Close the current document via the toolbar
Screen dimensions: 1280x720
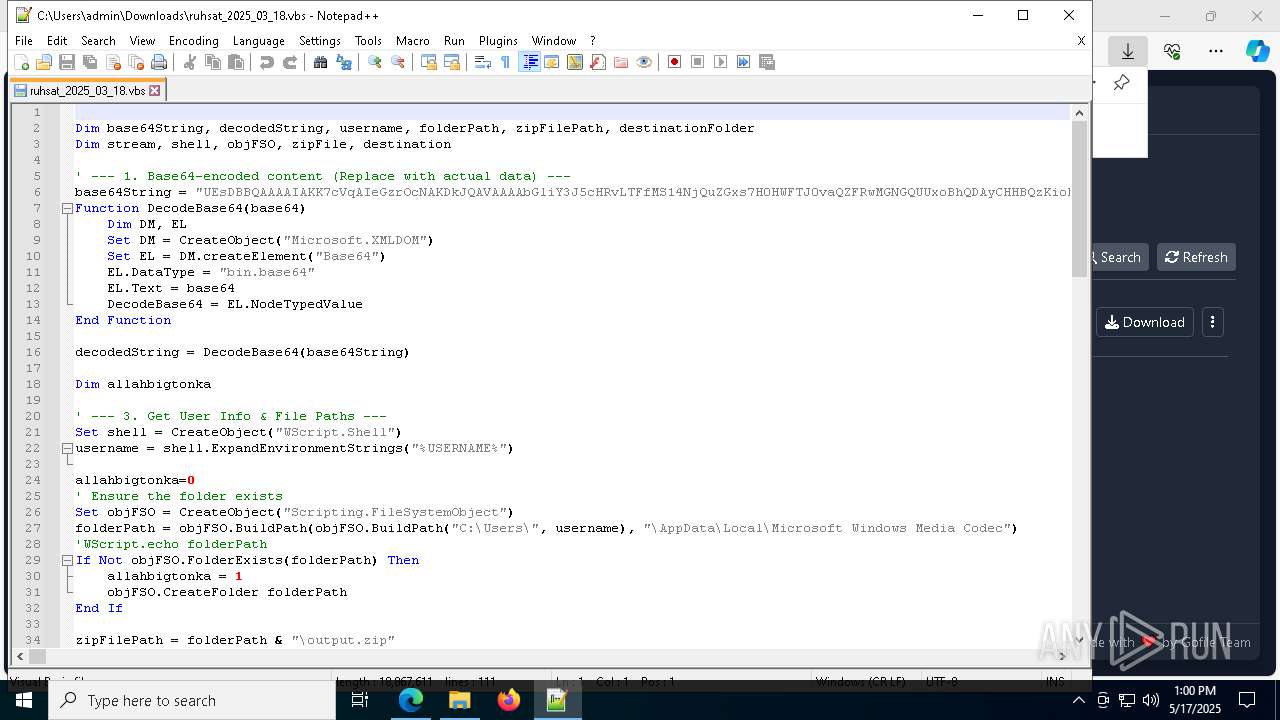113,62
